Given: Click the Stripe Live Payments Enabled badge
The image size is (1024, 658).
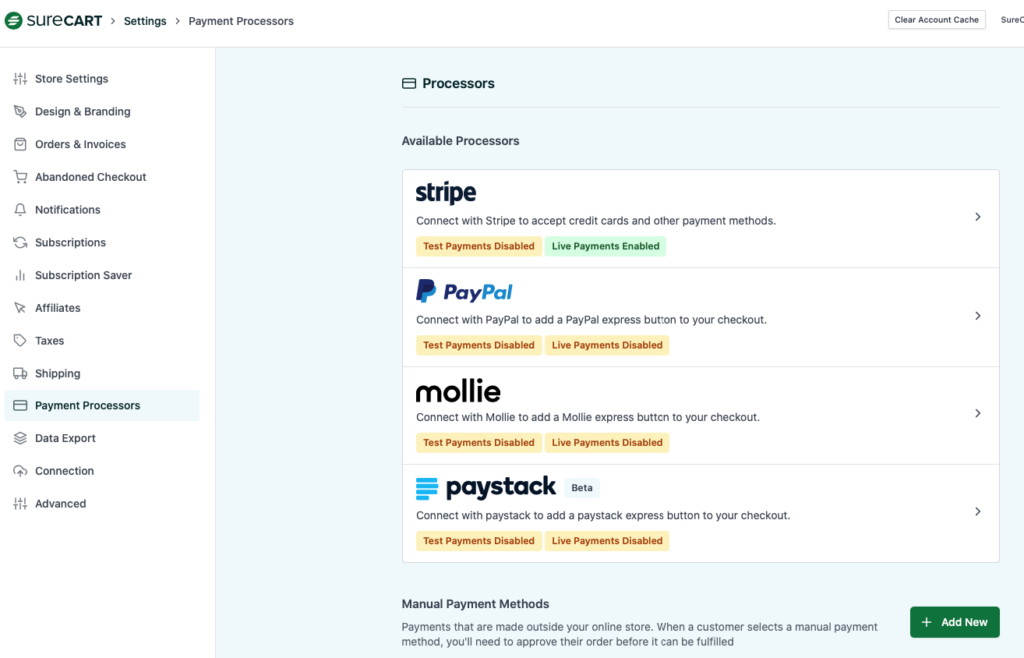Looking at the screenshot, I should point(605,246).
